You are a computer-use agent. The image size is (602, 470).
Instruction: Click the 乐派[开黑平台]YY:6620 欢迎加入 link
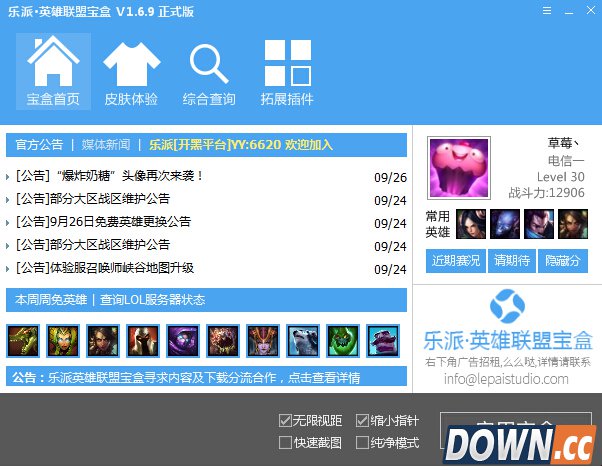pyautogui.click(x=241, y=145)
